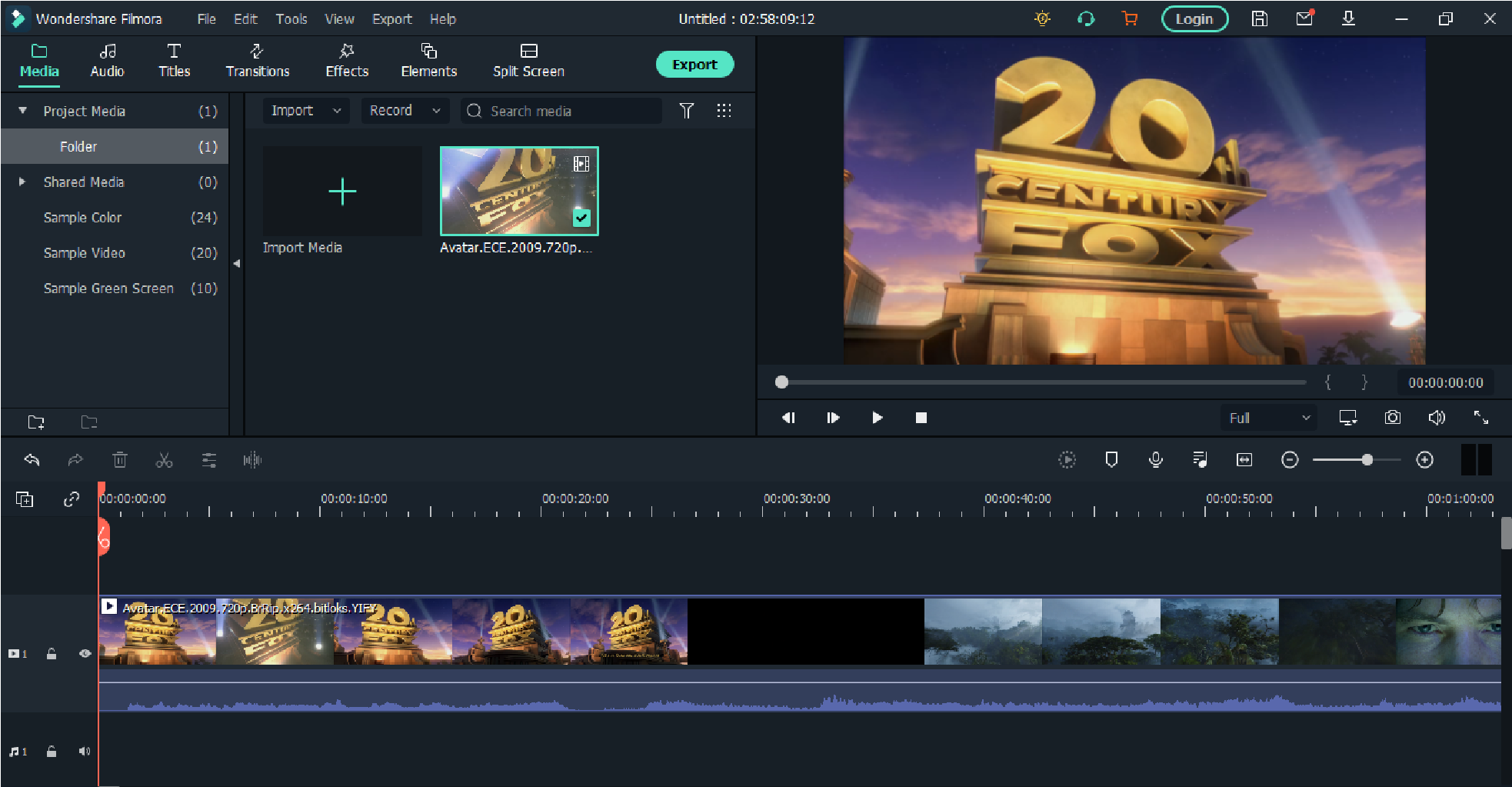The image size is (1512, 787).
Task: Zoom in the timeline
Action: pos(1424,460)
